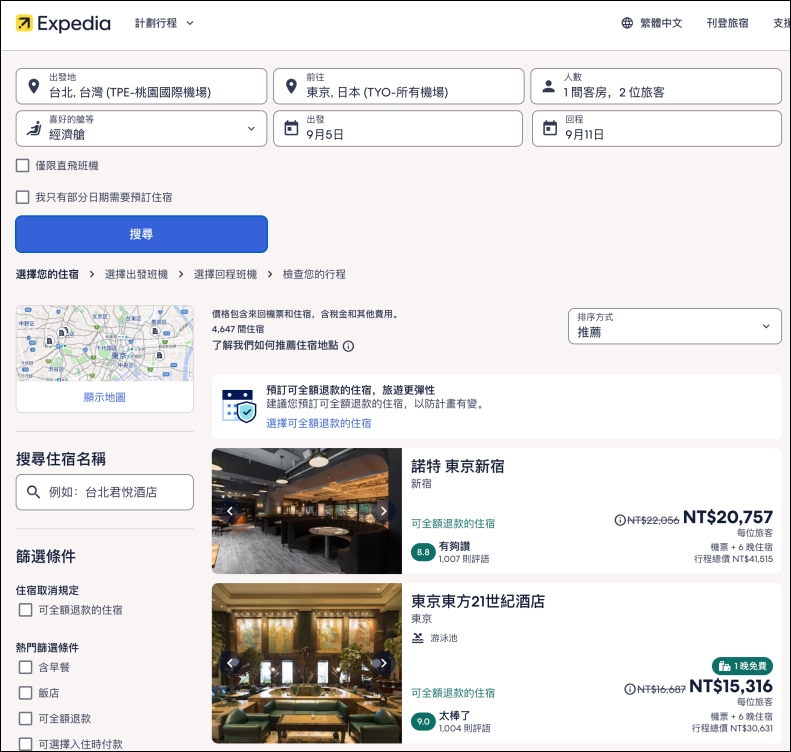The image size is (791, 752).
Task: Click the refundable calendar shield icon
Action: tap(239, 406)
